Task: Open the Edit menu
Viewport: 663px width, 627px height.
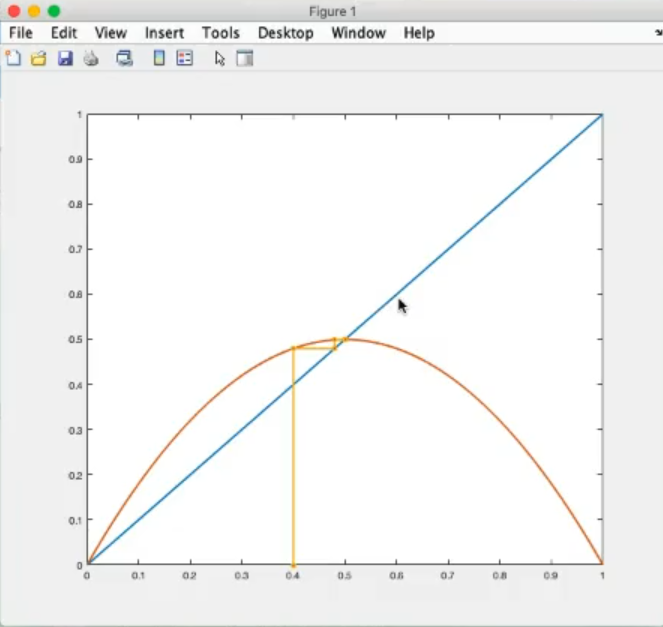Action: [64, 33]
